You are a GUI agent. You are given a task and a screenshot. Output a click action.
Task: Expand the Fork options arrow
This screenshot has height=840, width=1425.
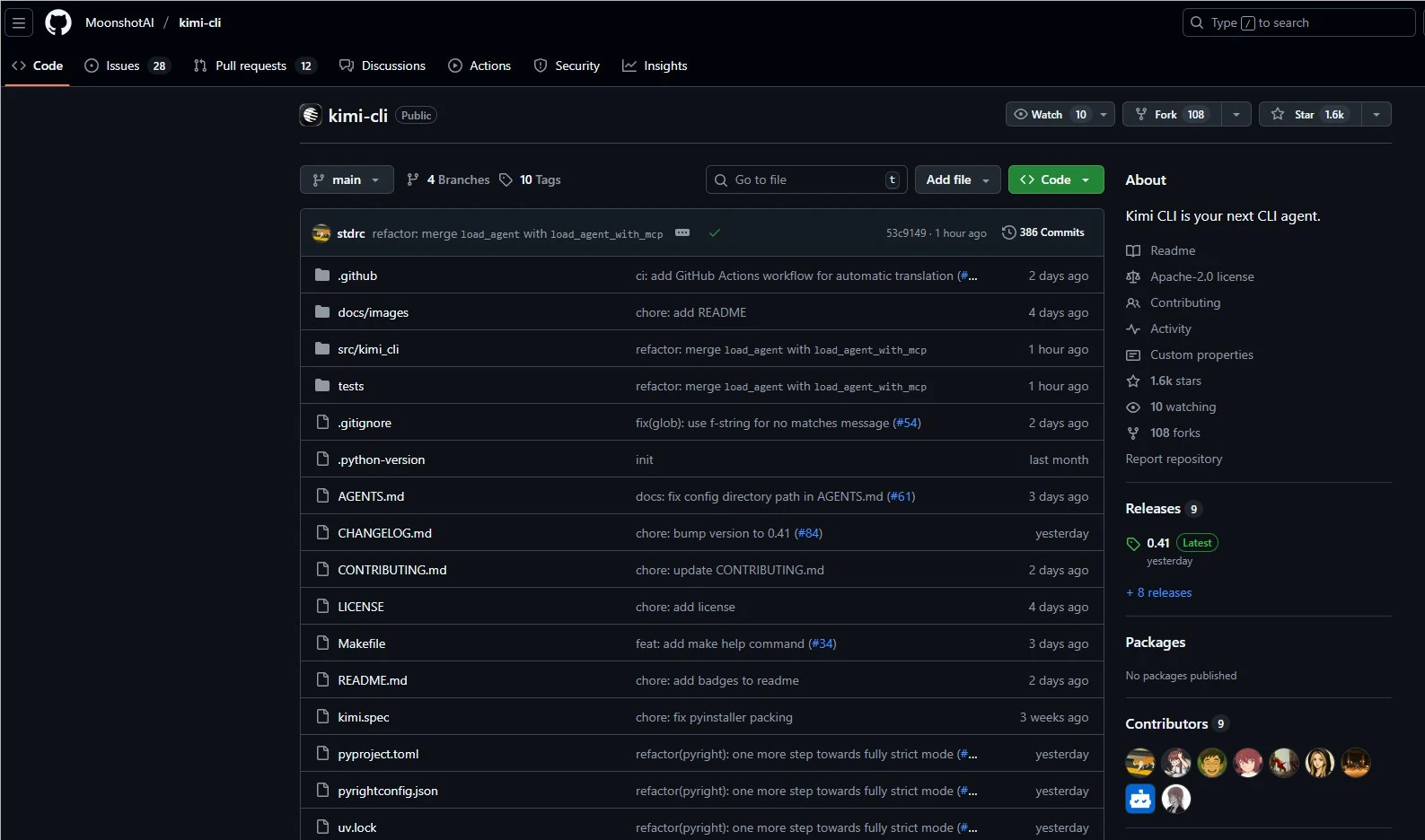tap(1236, 115)
